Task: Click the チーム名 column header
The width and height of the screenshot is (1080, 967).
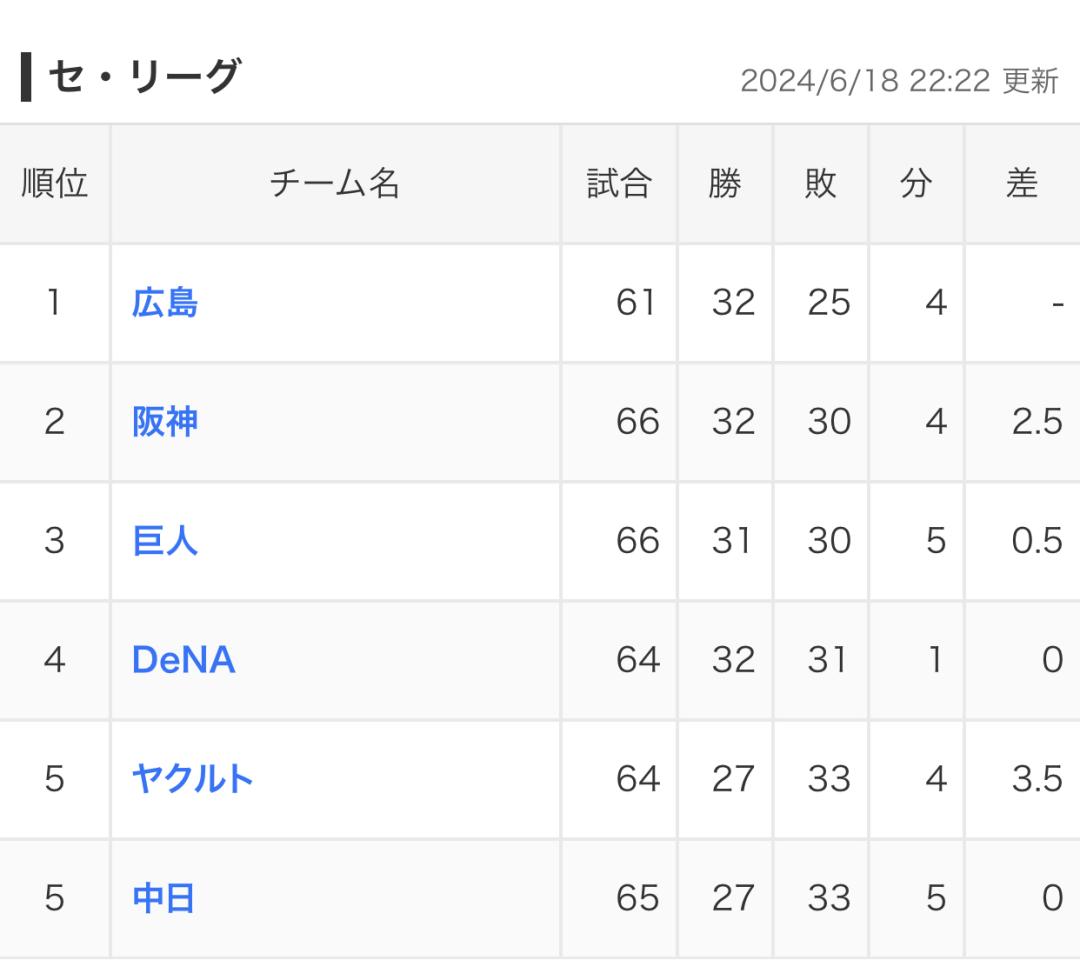Action: coord(335,184)
